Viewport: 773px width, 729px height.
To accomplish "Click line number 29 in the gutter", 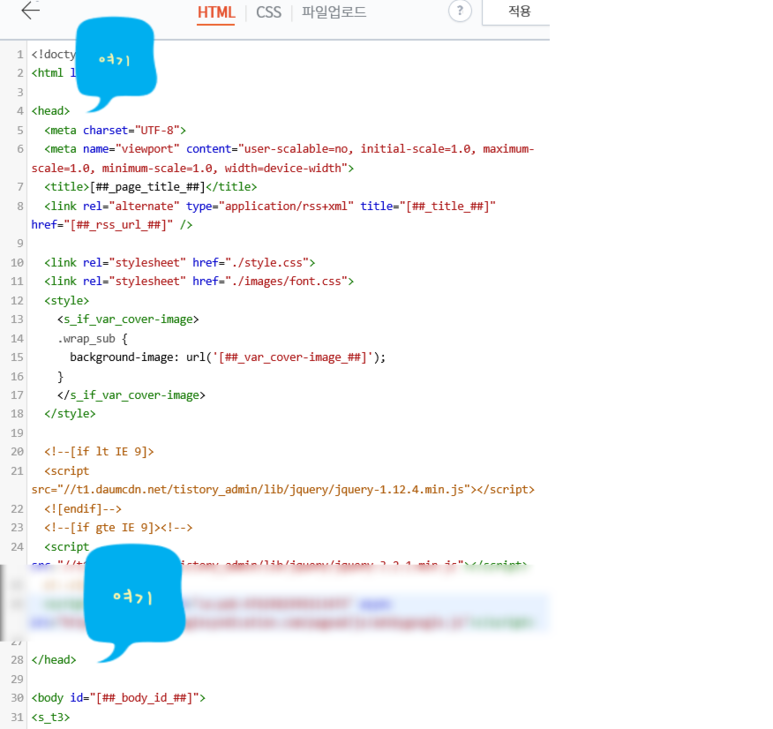I will click(x=17, y=679).
